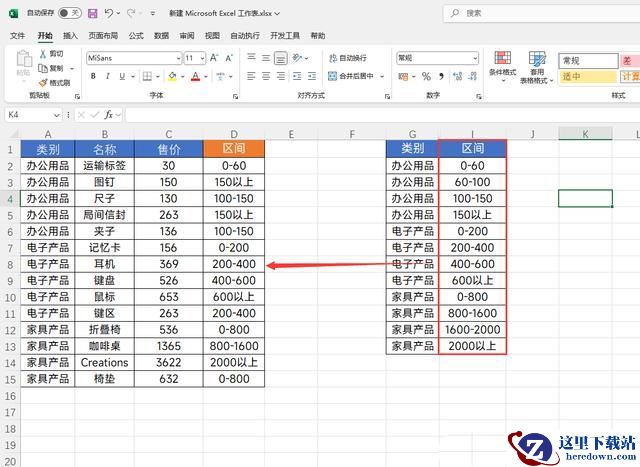640x467 pixels.
Task: Click the Copy (复制) button
Action: (52, 69)
